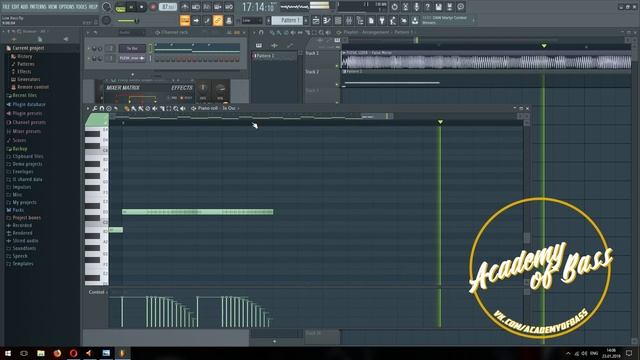Click the audio clip on Track 1
Screen dimensions: 640x360
(x=486, y=61)
